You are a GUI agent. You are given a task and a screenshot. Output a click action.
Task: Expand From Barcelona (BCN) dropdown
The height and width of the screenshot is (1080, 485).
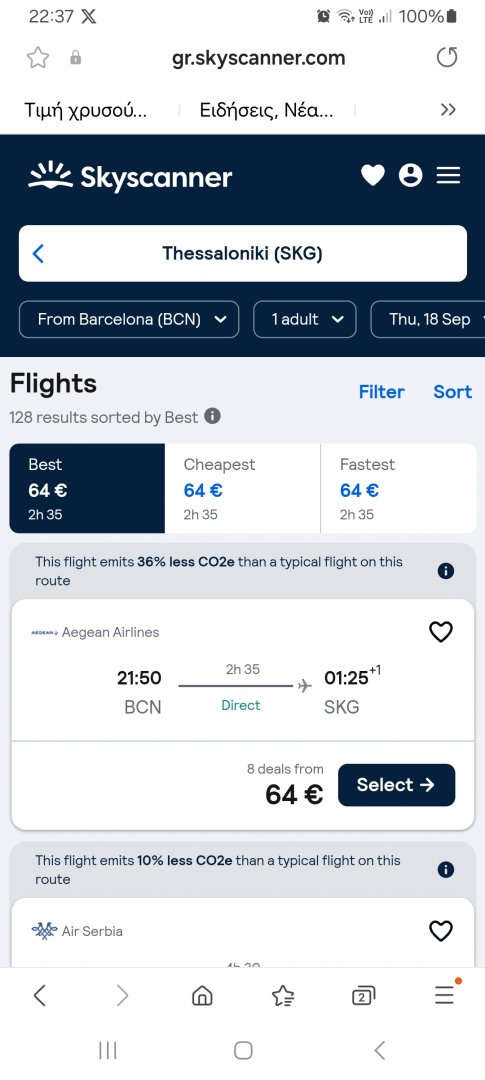coord(129,320)
